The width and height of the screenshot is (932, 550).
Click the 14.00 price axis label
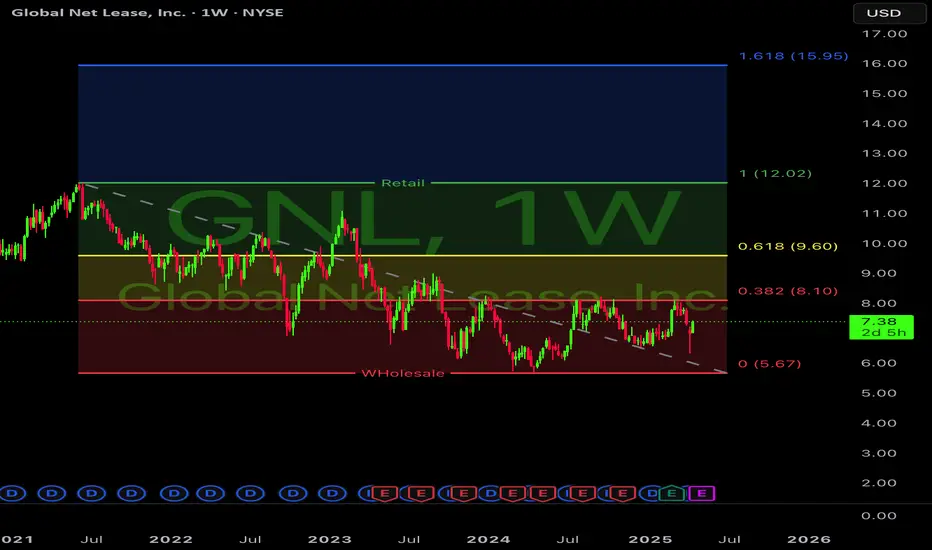point(884,124)
